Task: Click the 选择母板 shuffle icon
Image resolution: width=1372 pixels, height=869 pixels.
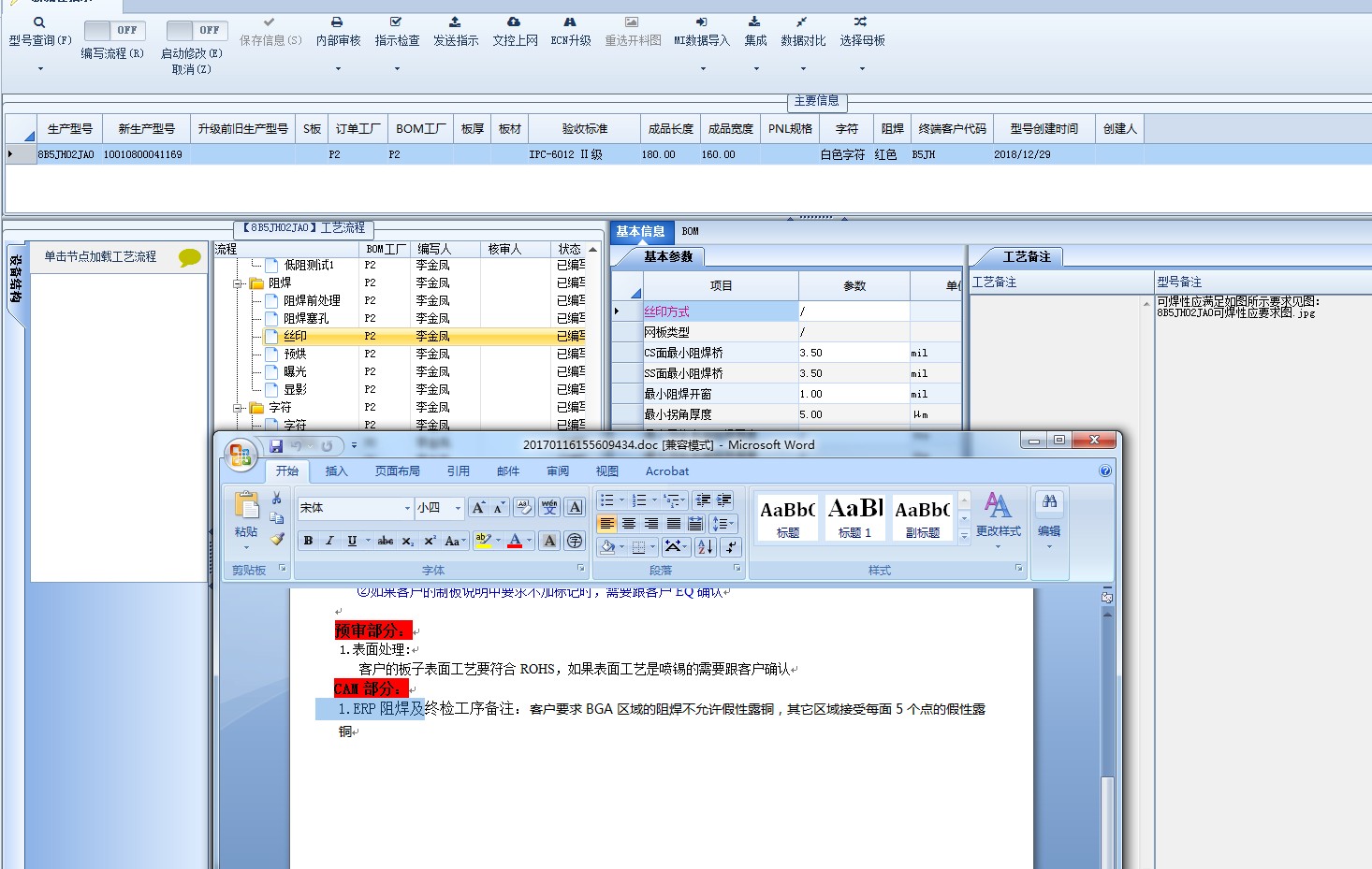Action: click(861, 22)
